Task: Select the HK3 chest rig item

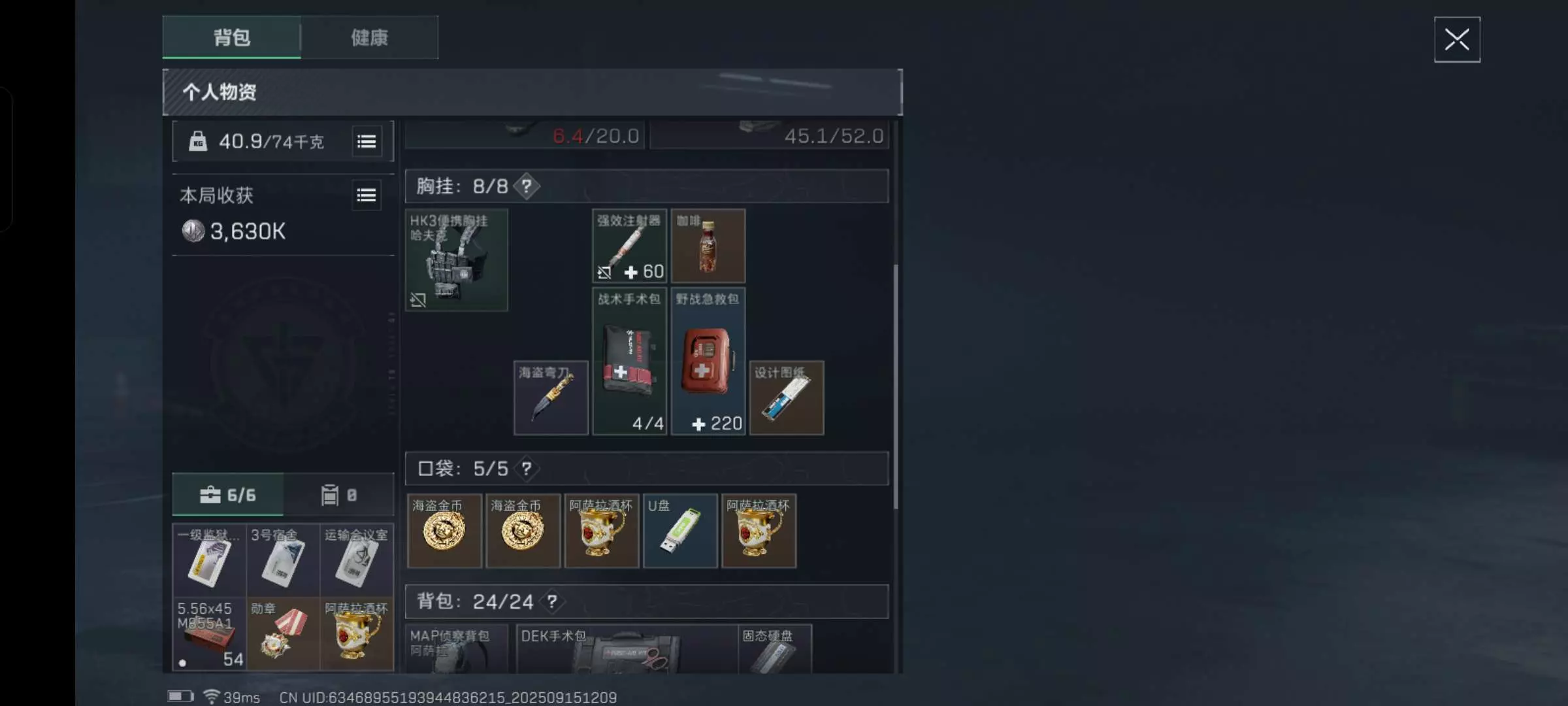Action: (x=457, y=260)
